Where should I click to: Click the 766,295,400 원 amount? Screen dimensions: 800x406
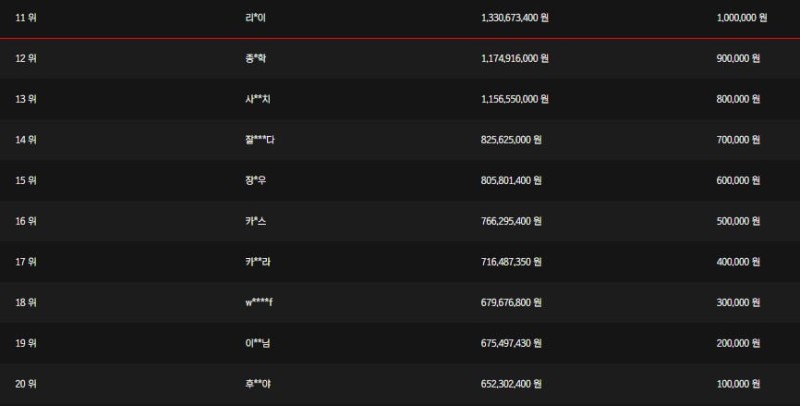click(511, 221)
